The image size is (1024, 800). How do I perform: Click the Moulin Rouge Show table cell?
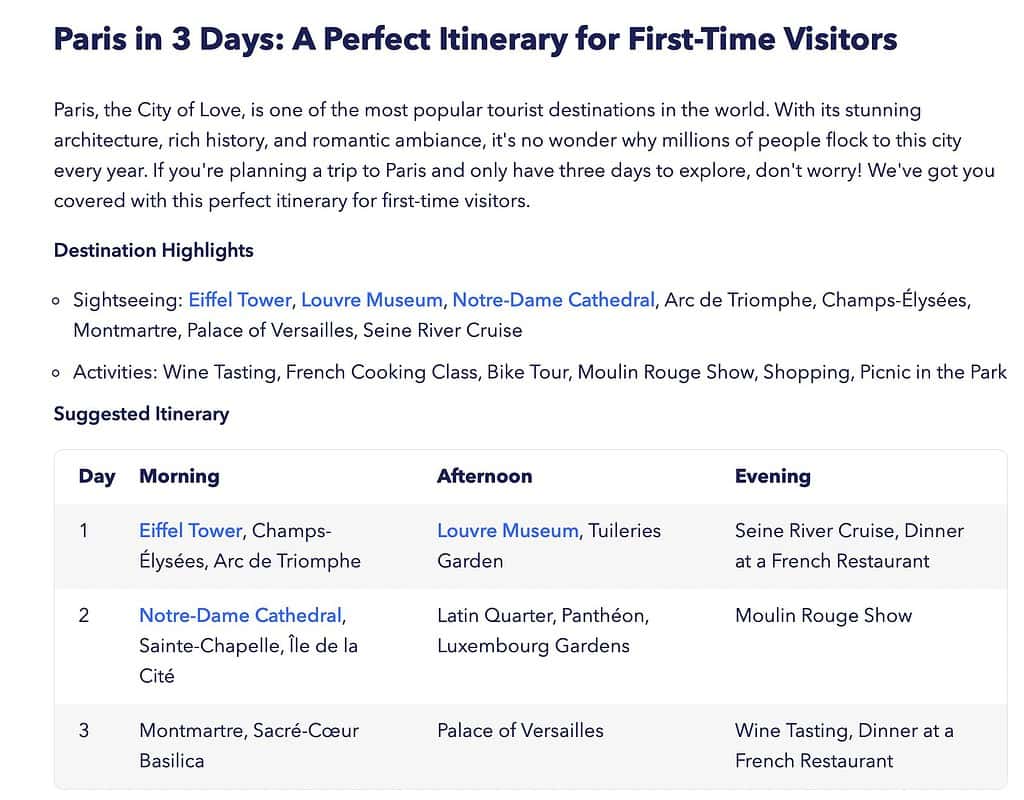tap(823, 616)
